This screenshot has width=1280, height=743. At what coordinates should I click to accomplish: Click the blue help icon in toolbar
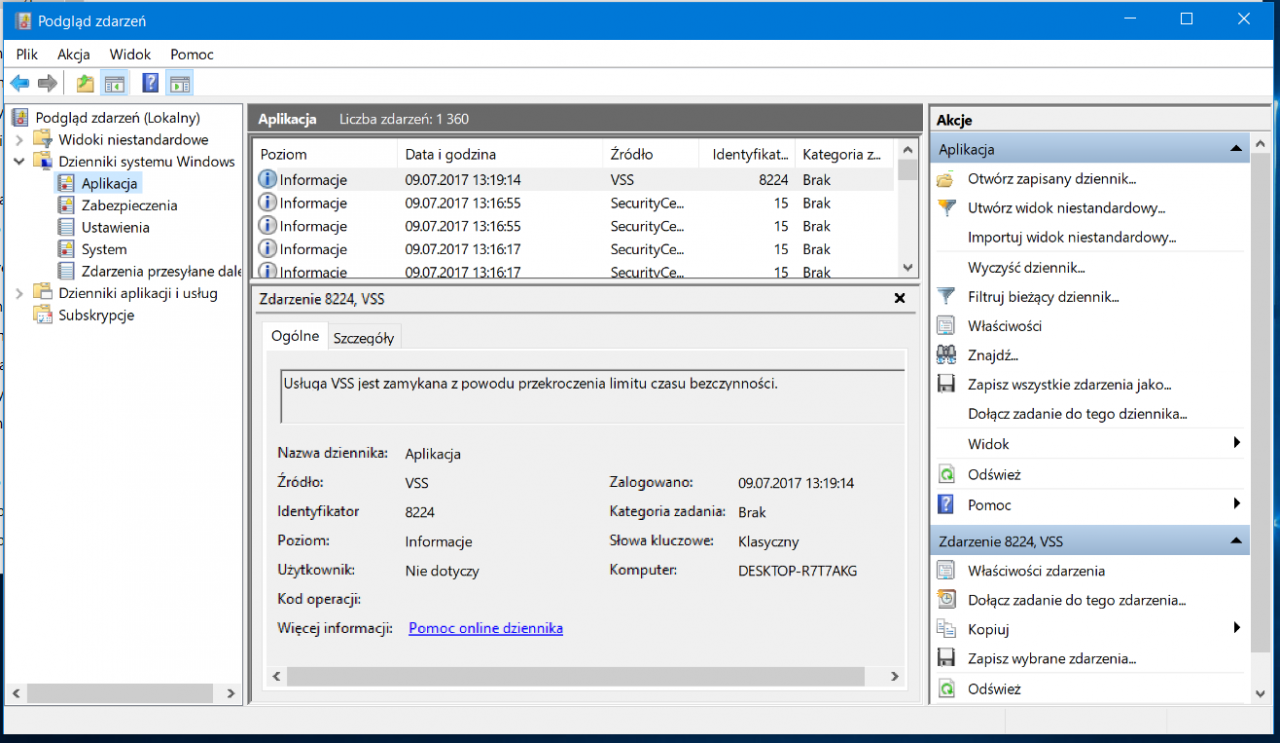(x=150, y=84)
